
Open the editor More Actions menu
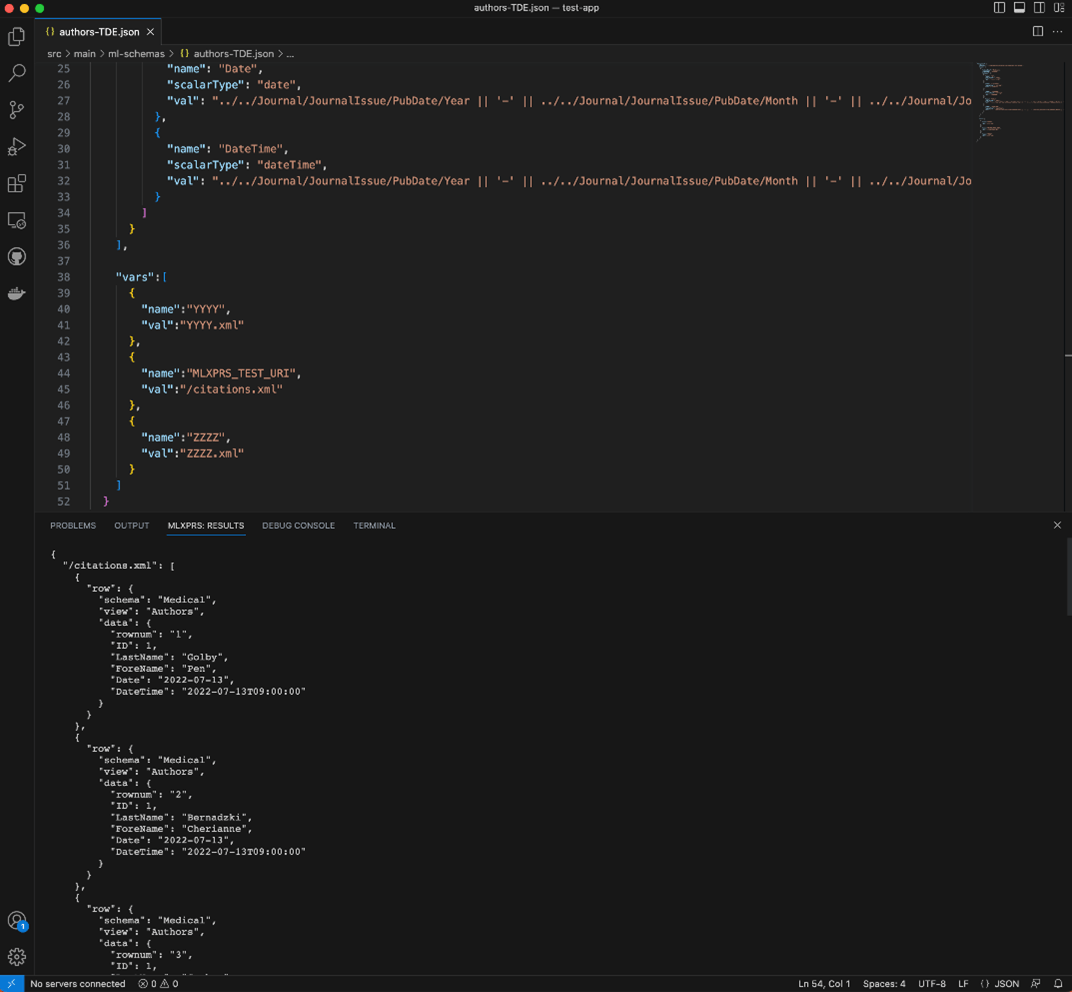click(1058, 32)
